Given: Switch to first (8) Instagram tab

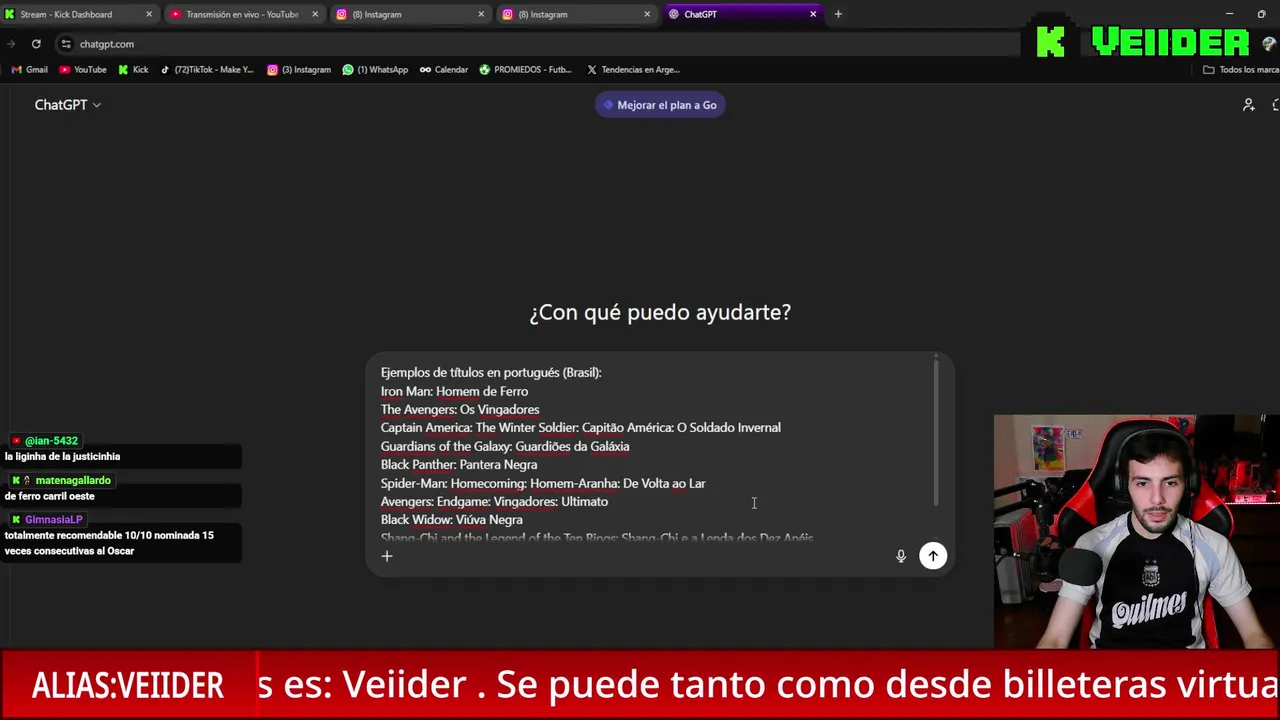Looking at the screenshot, I should 411,14.
